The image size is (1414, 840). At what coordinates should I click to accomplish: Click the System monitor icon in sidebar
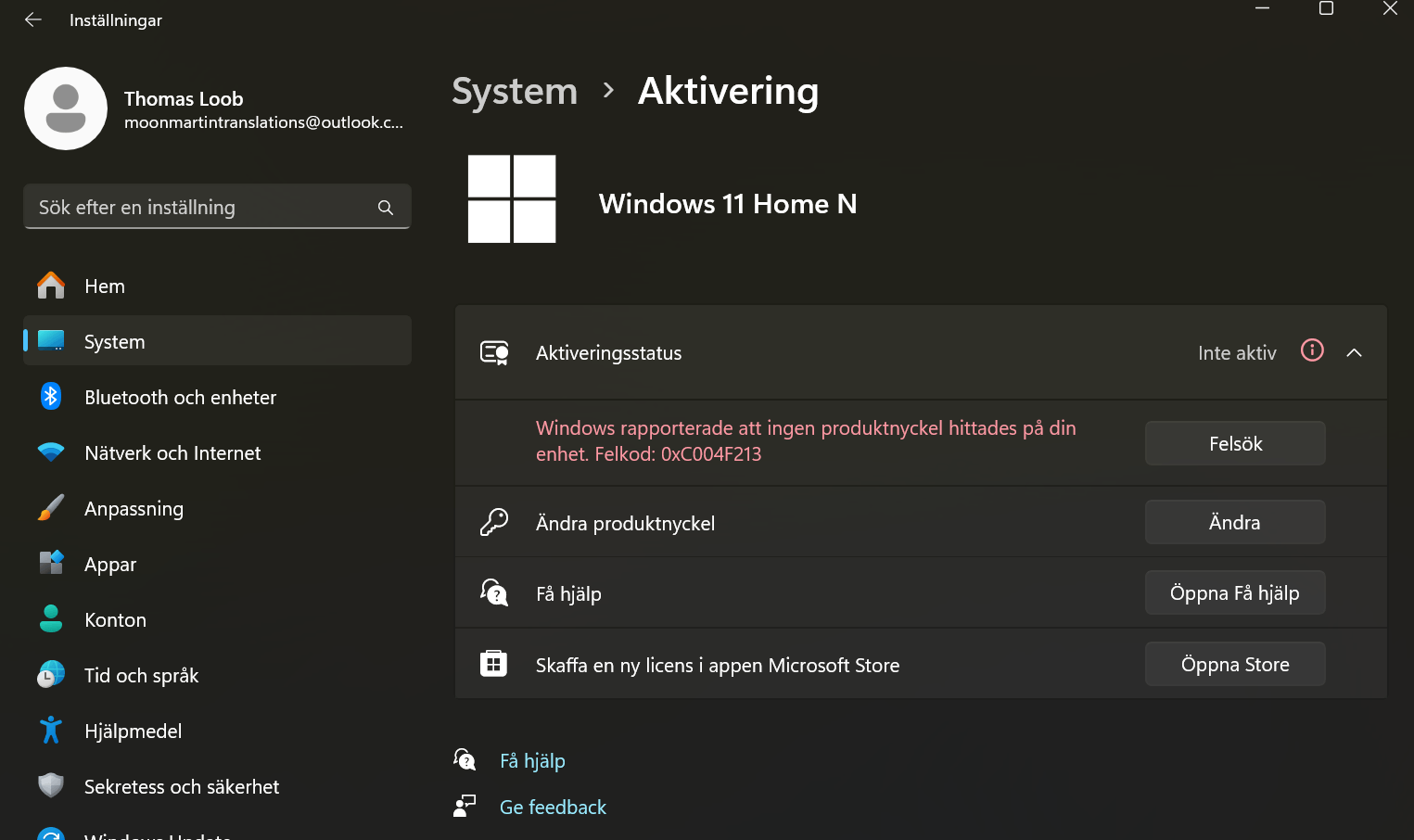point(51,341)
